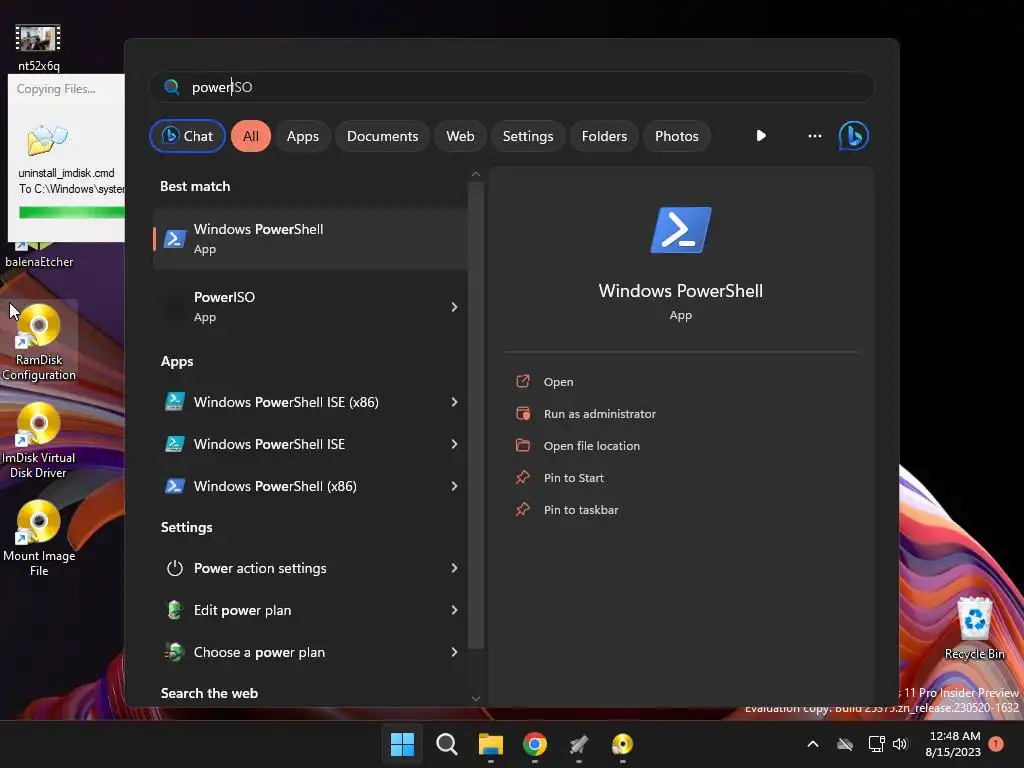Screen dimensions: 1024x768
Task: Click Windows PowerShell ISE (x86) icon
Action: point(174,402)
